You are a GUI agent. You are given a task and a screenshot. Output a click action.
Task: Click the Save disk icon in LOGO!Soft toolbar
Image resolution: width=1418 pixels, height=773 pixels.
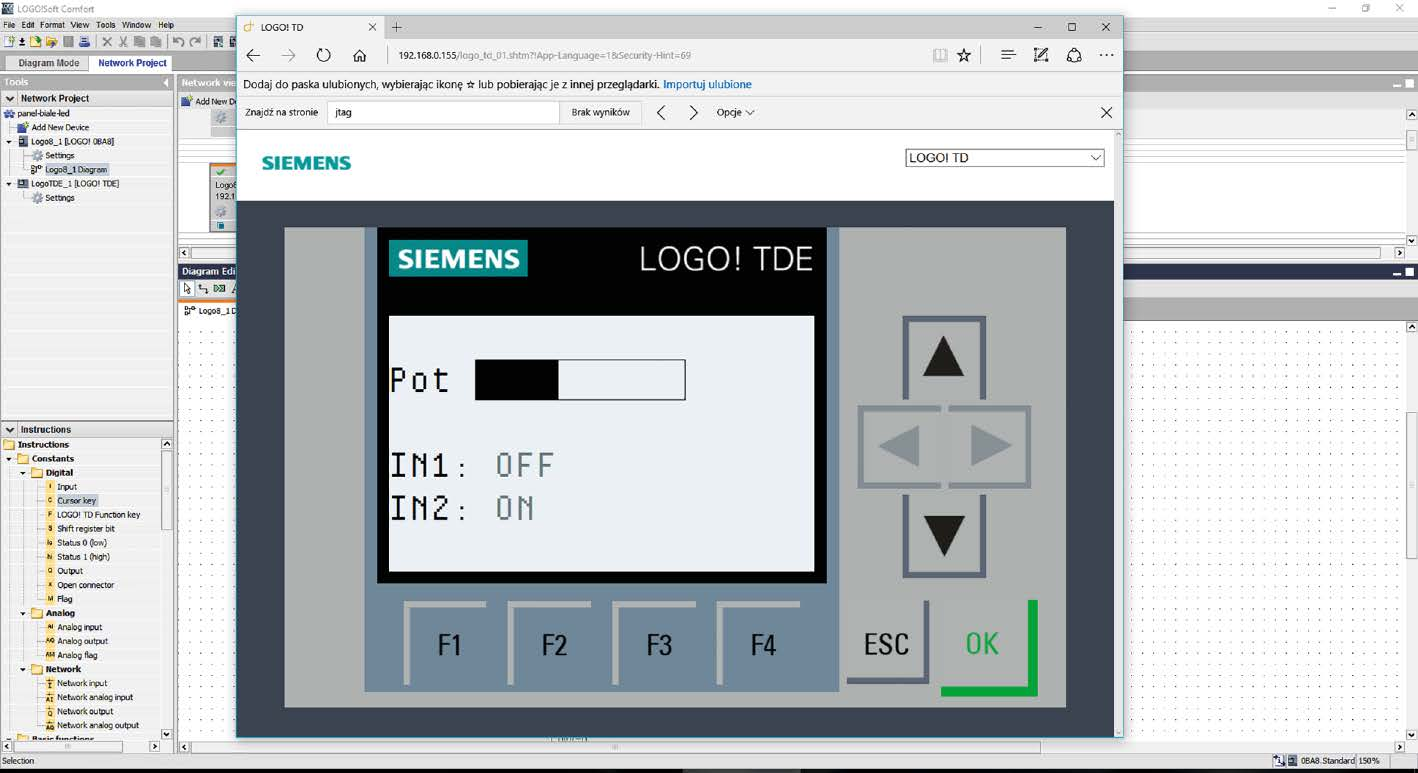[x=68, y=41]
